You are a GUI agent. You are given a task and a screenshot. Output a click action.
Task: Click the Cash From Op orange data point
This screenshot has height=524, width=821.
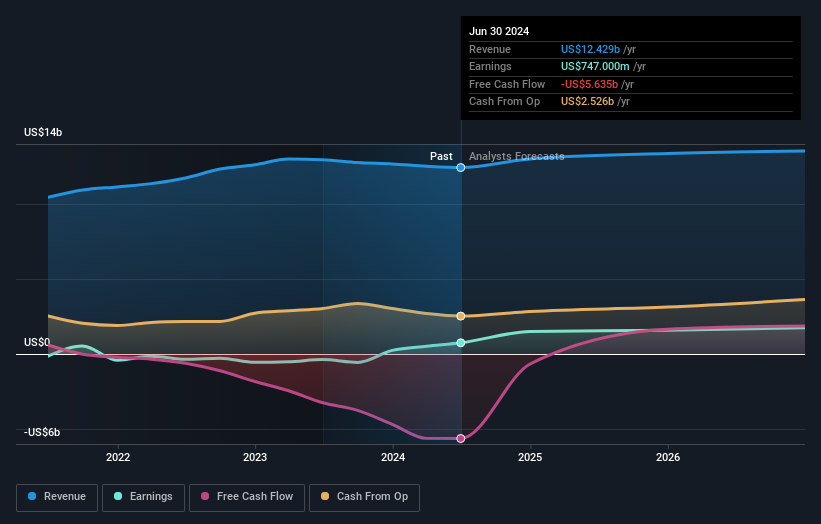tap(461, 316)
